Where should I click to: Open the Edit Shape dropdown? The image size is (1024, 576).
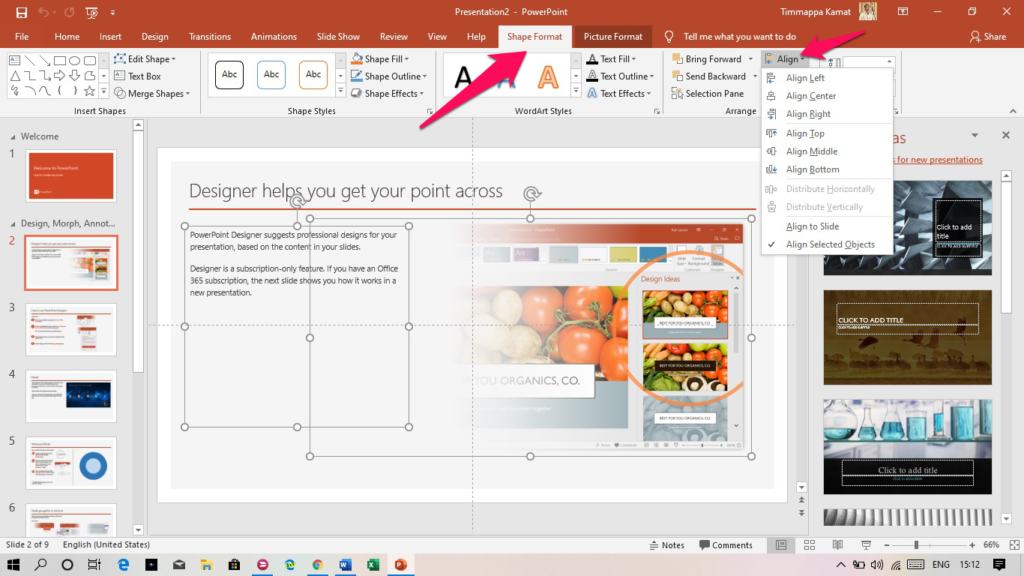tap(146, 59)
